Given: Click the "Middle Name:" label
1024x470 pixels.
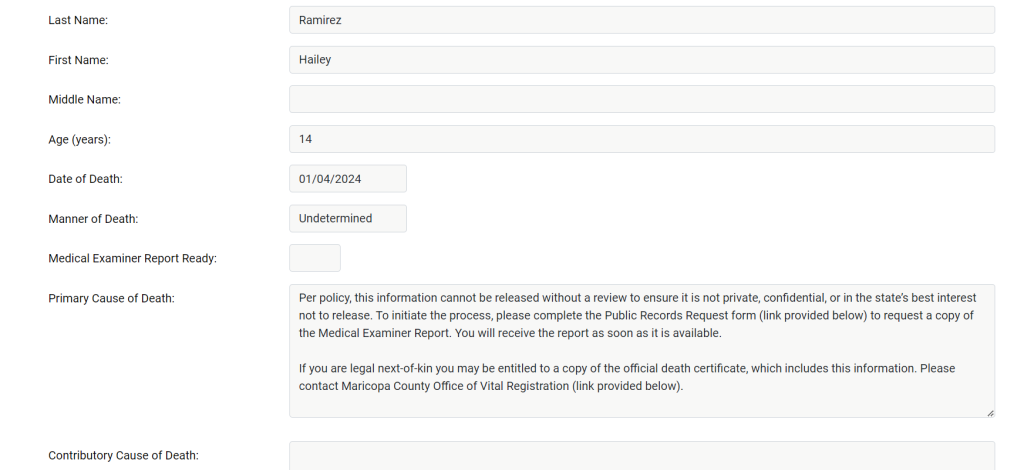Looking at the screenshot, I should [84, 99].
